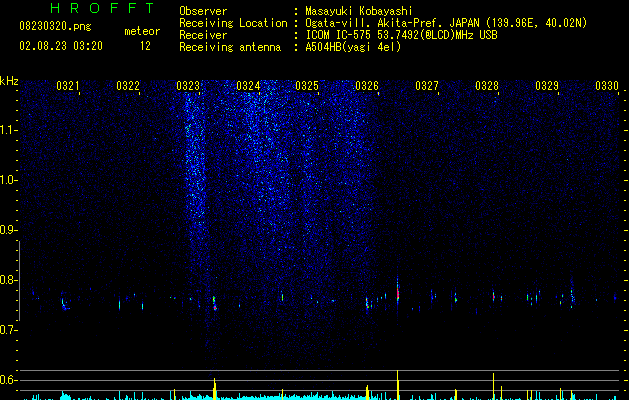
Task: Click the strong red meteor echo after 0326
Action: pyautogui.click(x=398, y=291)
